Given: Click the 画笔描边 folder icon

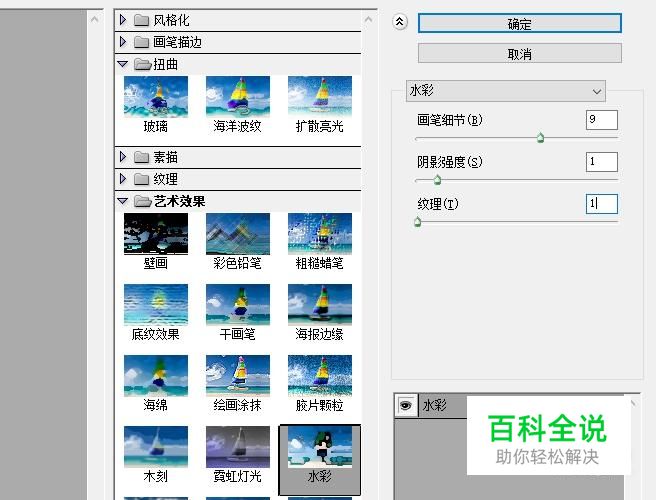Looking at the screenshot, I should (x=141, y=42).
